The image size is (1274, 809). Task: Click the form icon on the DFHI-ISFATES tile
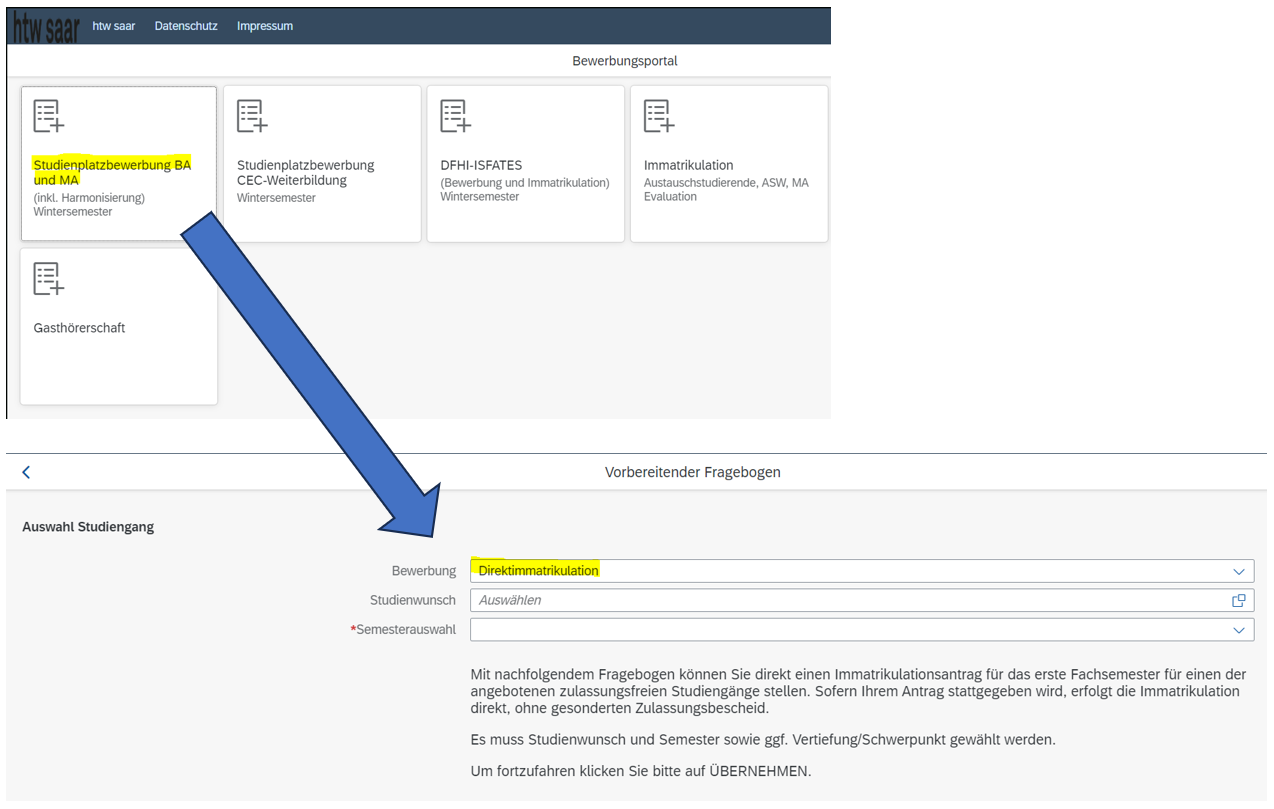[x=455, y=116]
